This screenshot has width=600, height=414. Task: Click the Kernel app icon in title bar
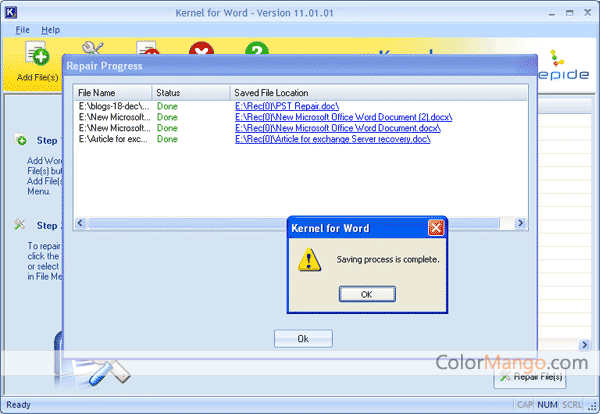click(x=11, y=11)
